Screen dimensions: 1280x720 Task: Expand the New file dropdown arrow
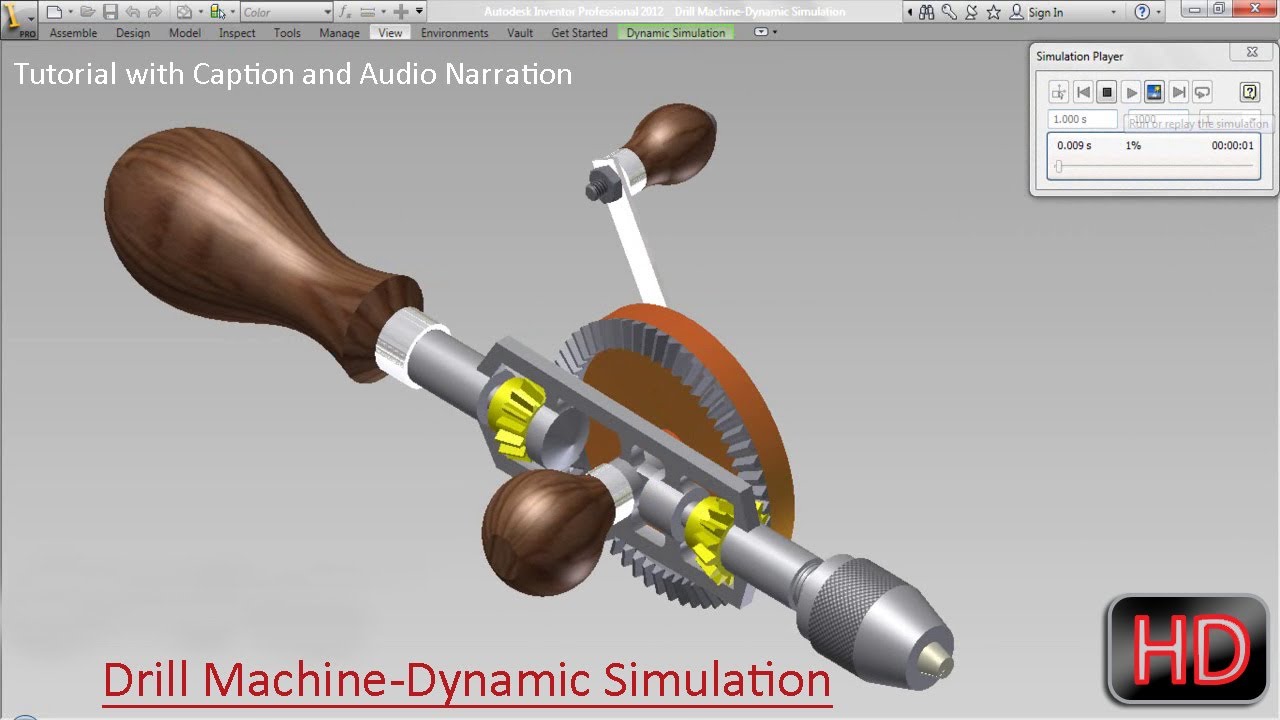coord(70,12)
